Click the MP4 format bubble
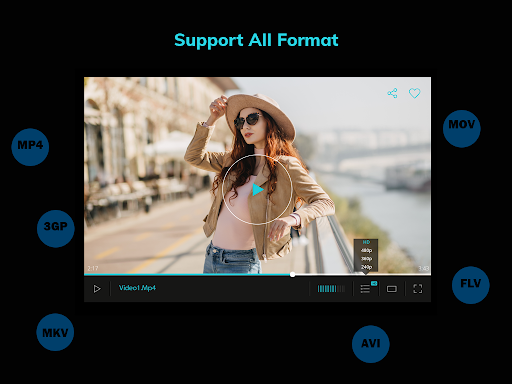 click(x=30, y=147)
